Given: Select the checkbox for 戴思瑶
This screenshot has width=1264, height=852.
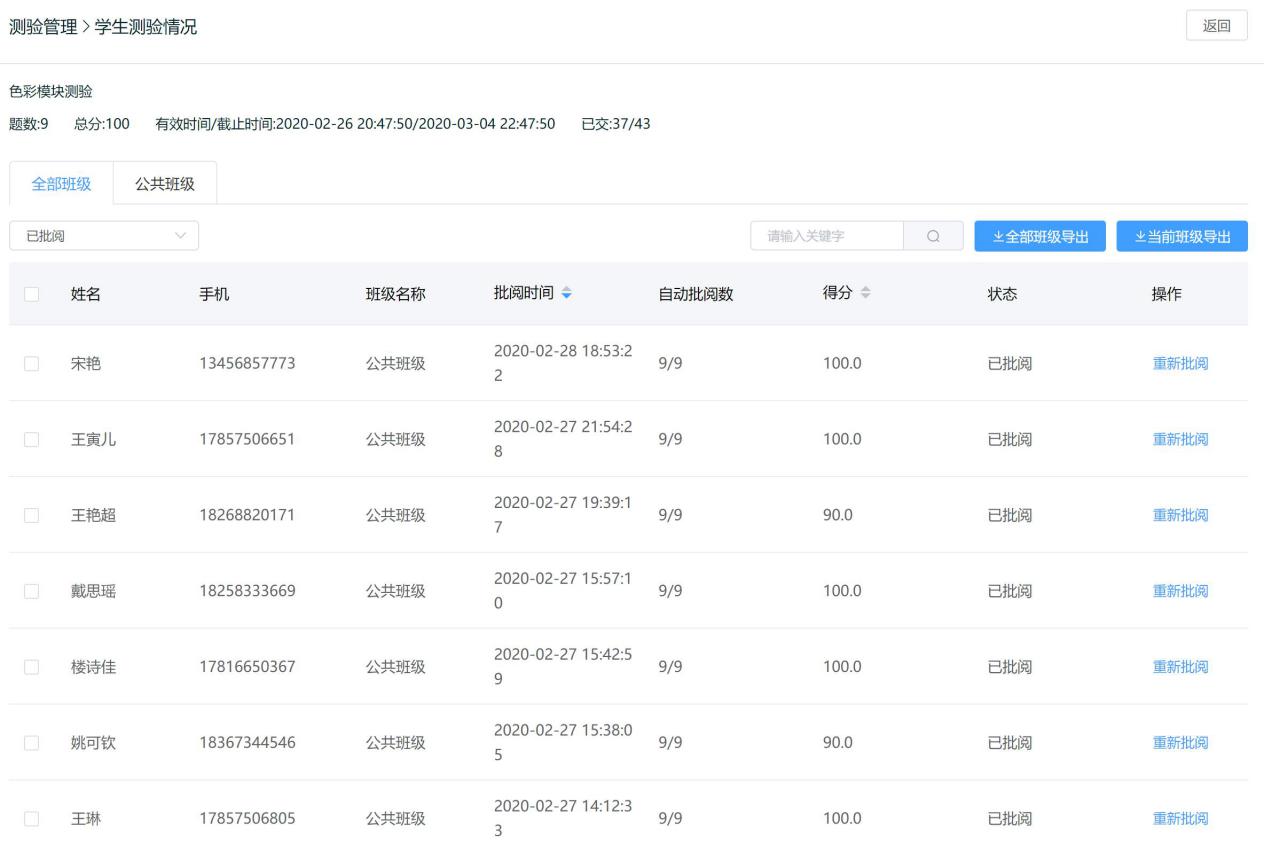Looking at the screenshot, I should click(x=31, y=591).
